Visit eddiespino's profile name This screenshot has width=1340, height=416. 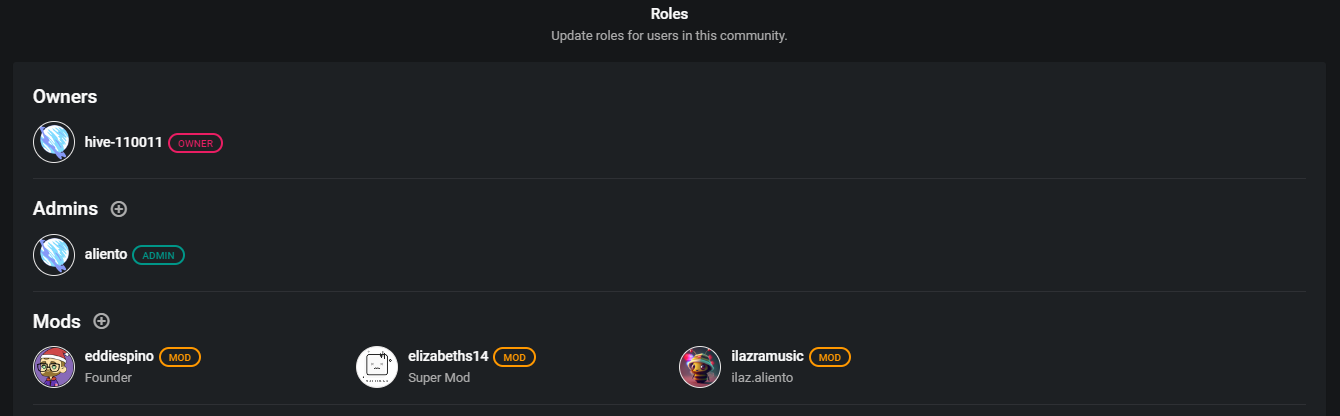[119, 356]
